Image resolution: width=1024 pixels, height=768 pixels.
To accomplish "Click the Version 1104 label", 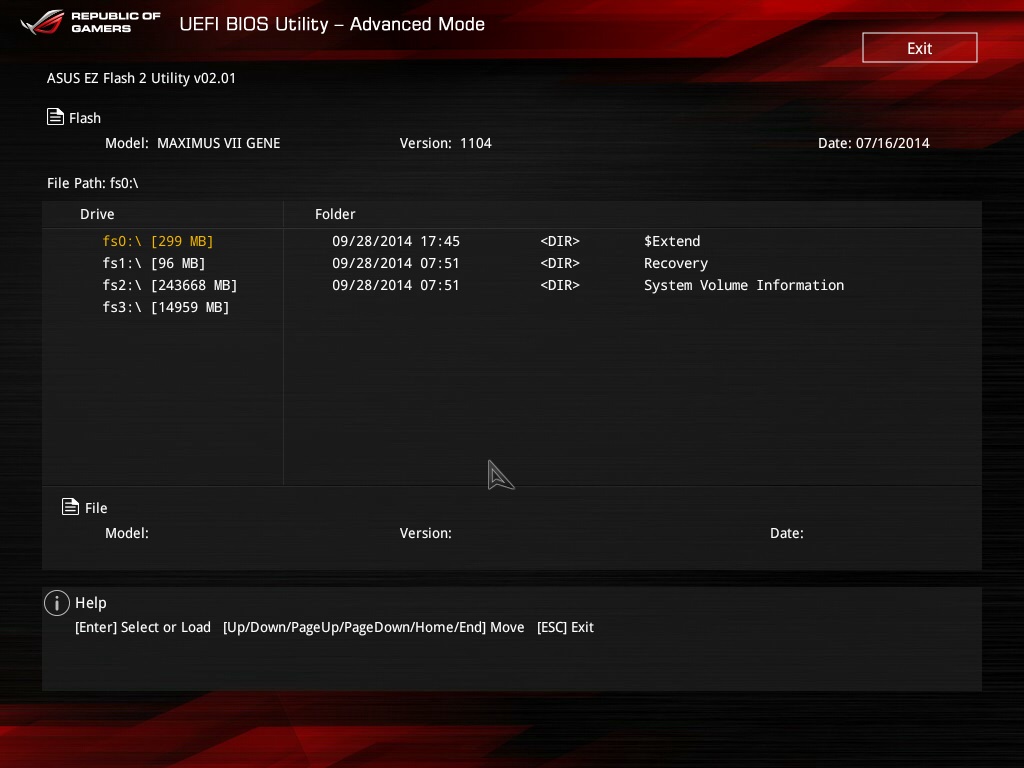I will coord(445,143).
